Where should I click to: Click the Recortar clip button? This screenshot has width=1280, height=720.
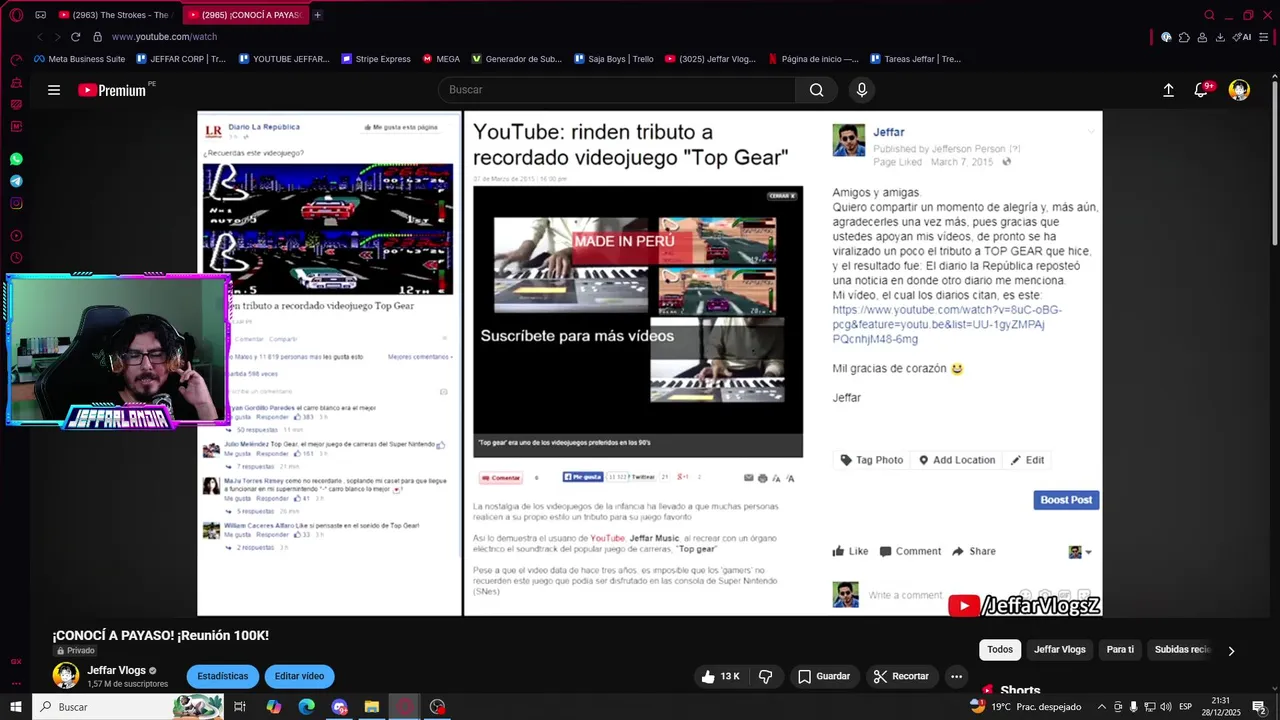pos(901,676)
